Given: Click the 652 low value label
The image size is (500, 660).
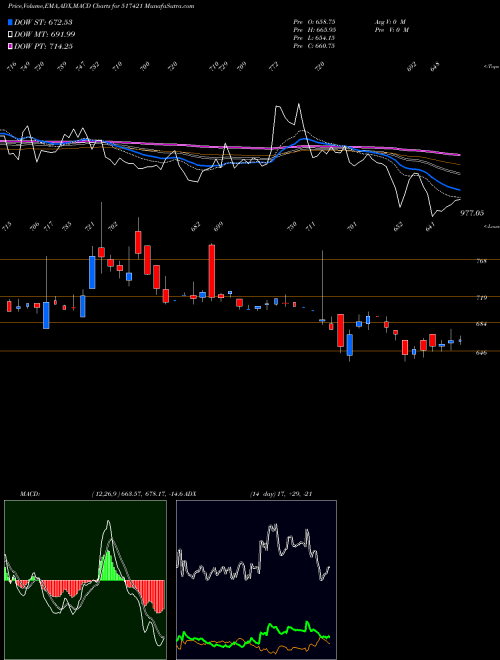Looking at the screenshot, I should (398, 227).
